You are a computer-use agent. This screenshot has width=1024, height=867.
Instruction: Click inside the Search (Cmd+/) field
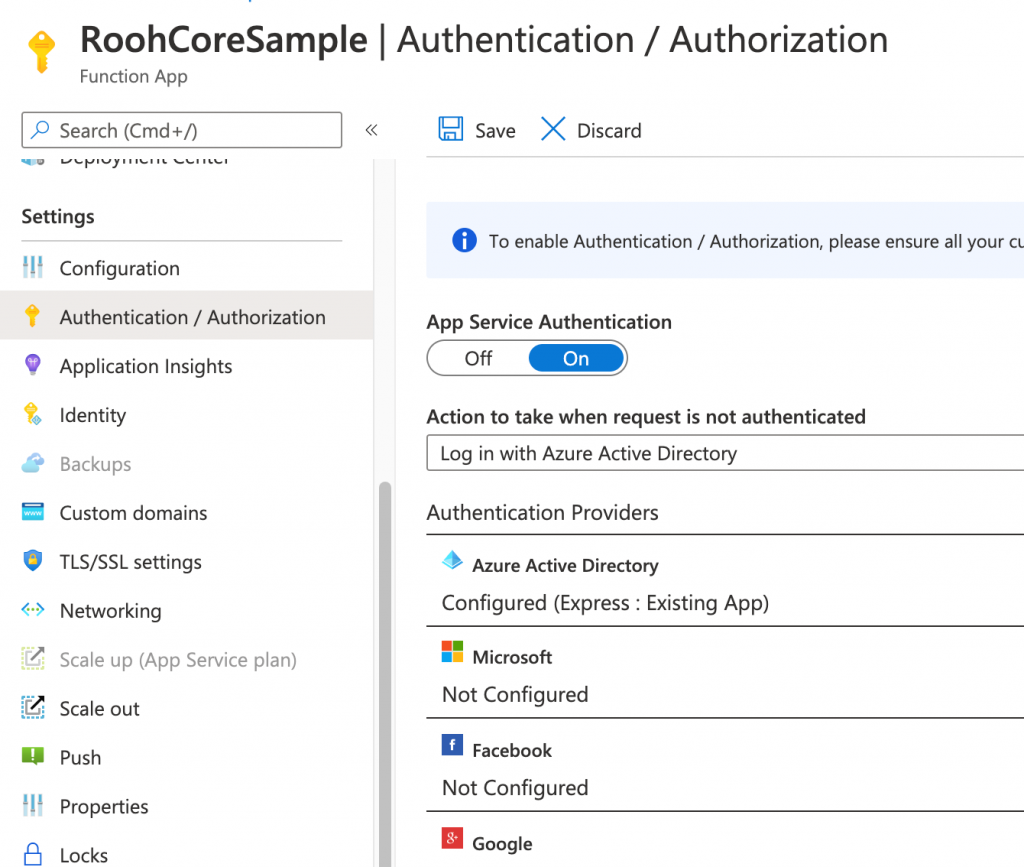click(x=182, y=130)
